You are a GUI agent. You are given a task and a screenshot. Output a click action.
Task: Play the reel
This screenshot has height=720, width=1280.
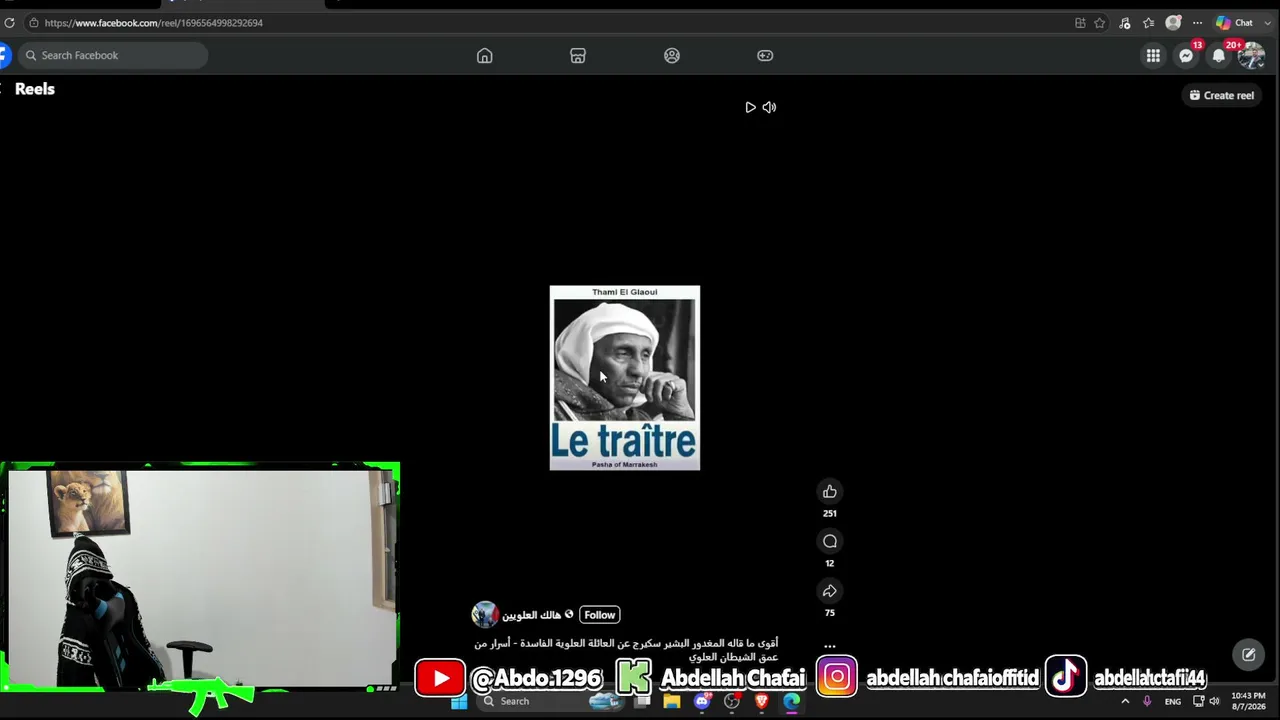(x=750, y=107)
